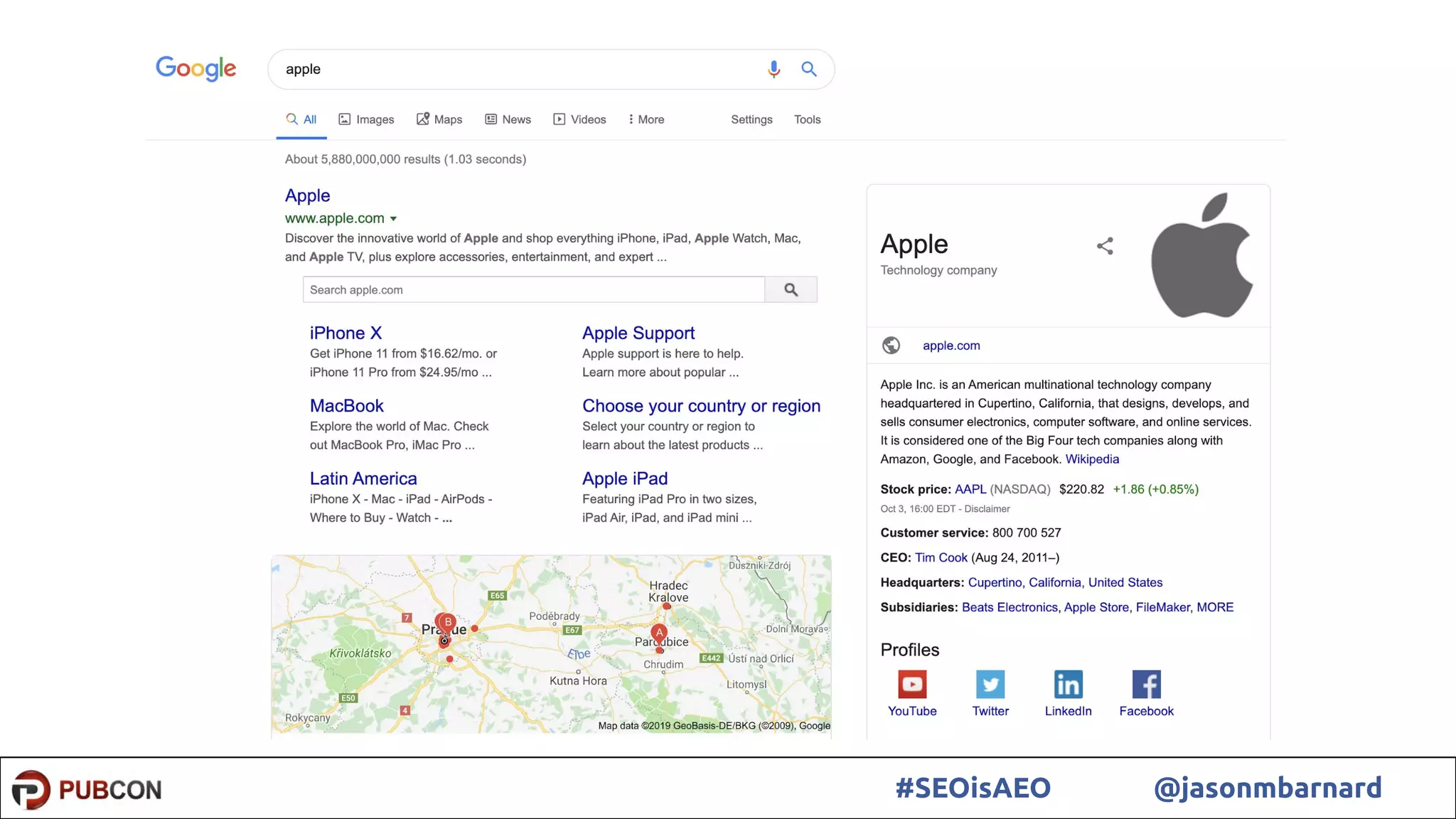Open Apple's Twitter profile icon
Viewport: 1456px width, 819px height.
(x=990, y=685)
